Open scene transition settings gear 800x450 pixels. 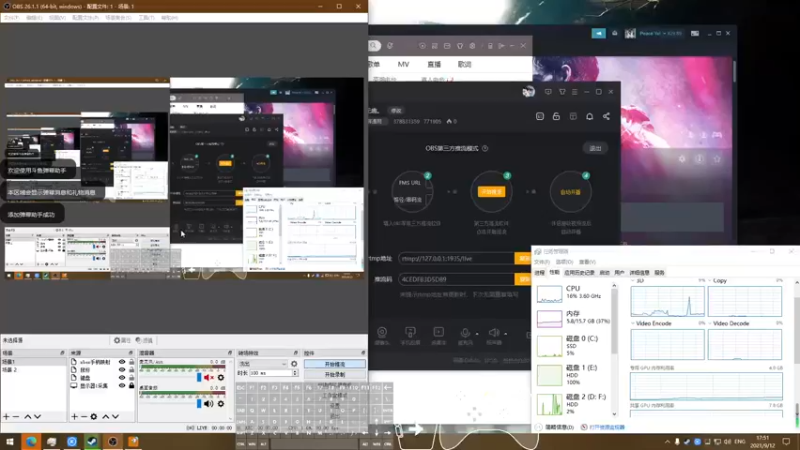pos(294,364)
